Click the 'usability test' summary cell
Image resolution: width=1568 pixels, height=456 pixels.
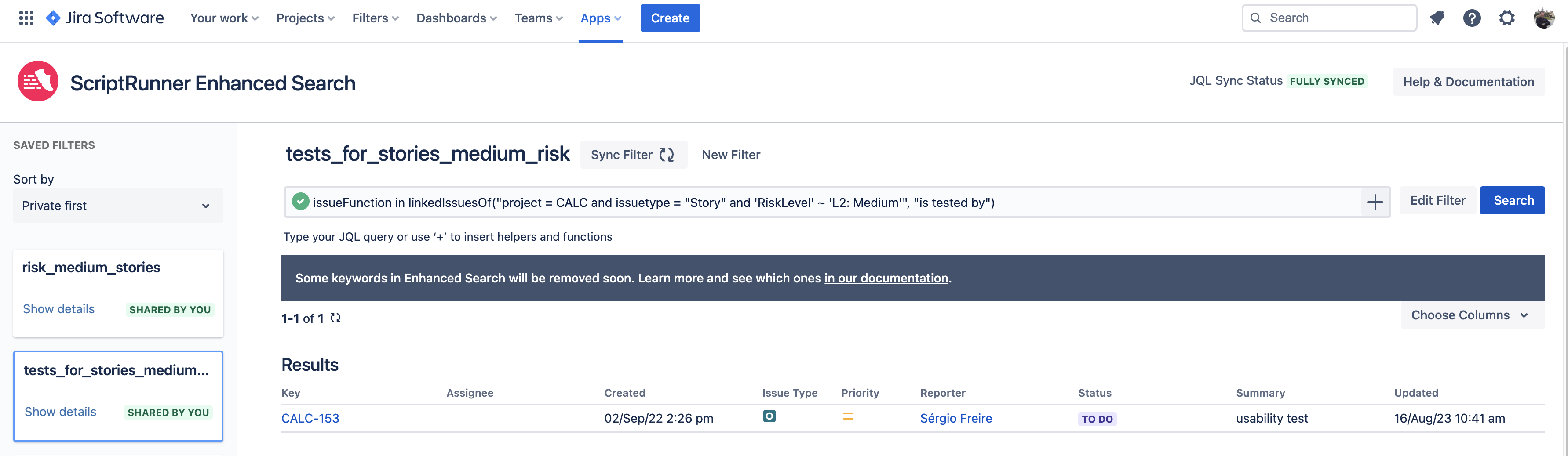pos(1272,418)
